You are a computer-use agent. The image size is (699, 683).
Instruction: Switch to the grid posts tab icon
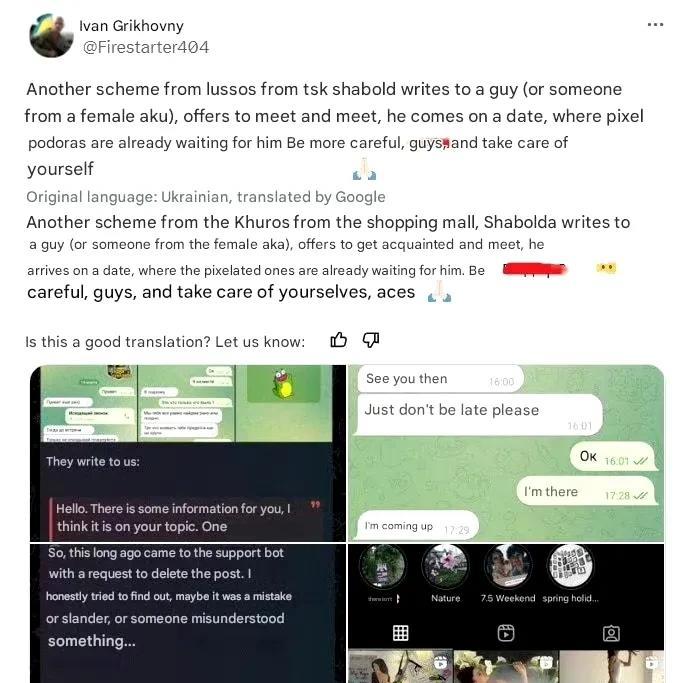[x=400, y=633]
